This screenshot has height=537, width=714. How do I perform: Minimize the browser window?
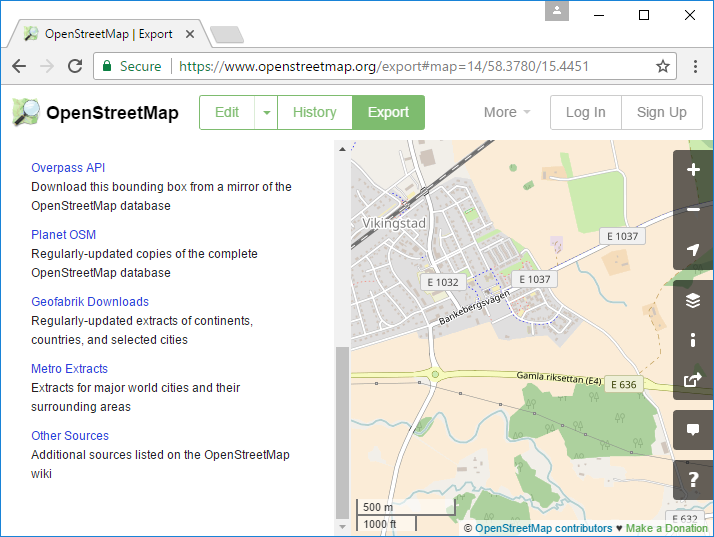[x=599, y=15]
